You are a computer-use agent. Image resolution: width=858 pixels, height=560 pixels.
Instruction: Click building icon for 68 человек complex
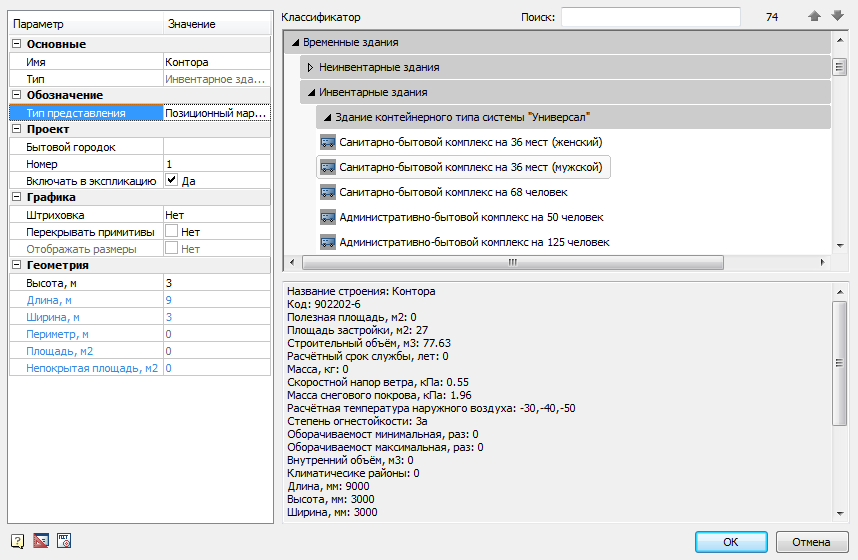(327, 192)
